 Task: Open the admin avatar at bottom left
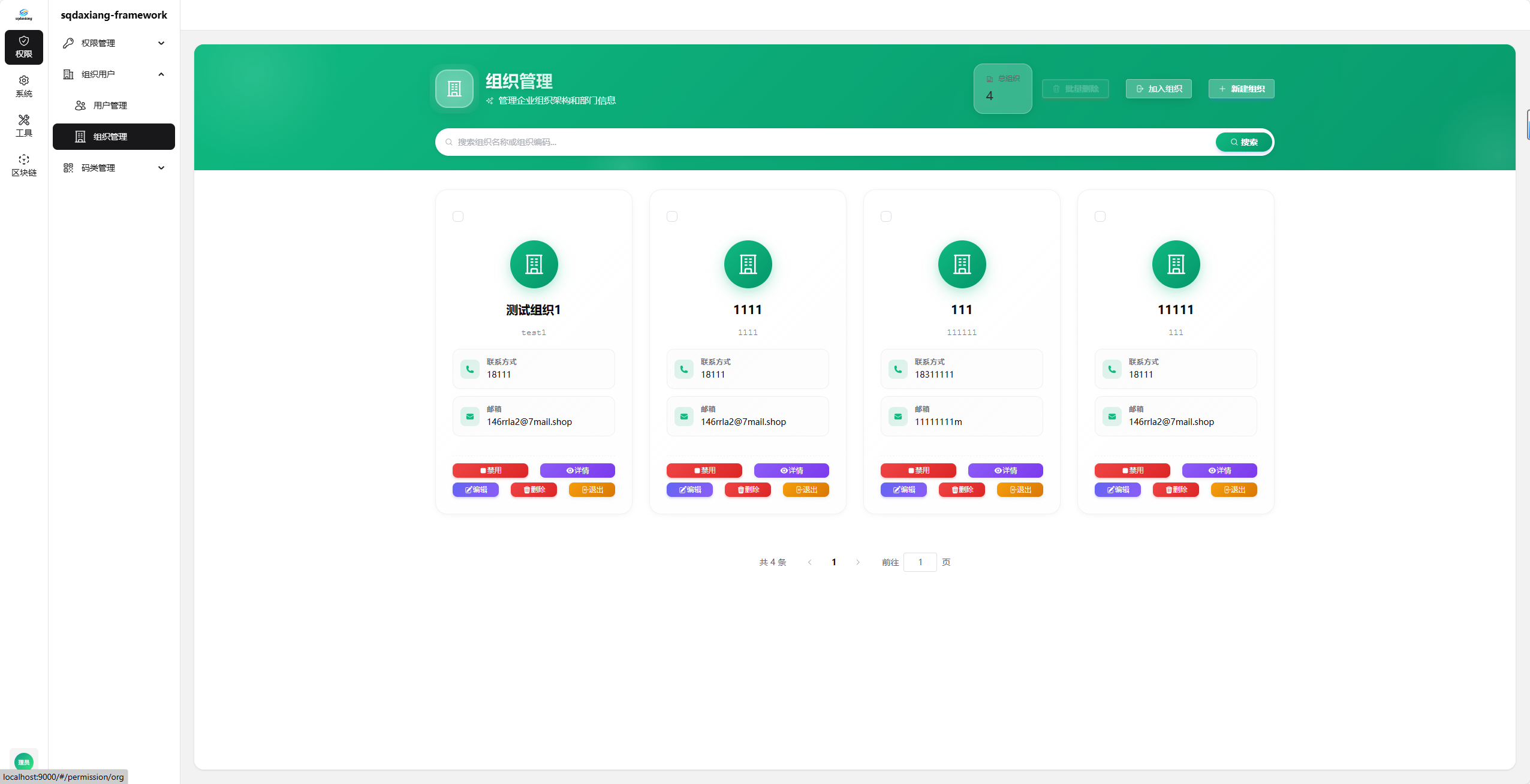[23, 761]
